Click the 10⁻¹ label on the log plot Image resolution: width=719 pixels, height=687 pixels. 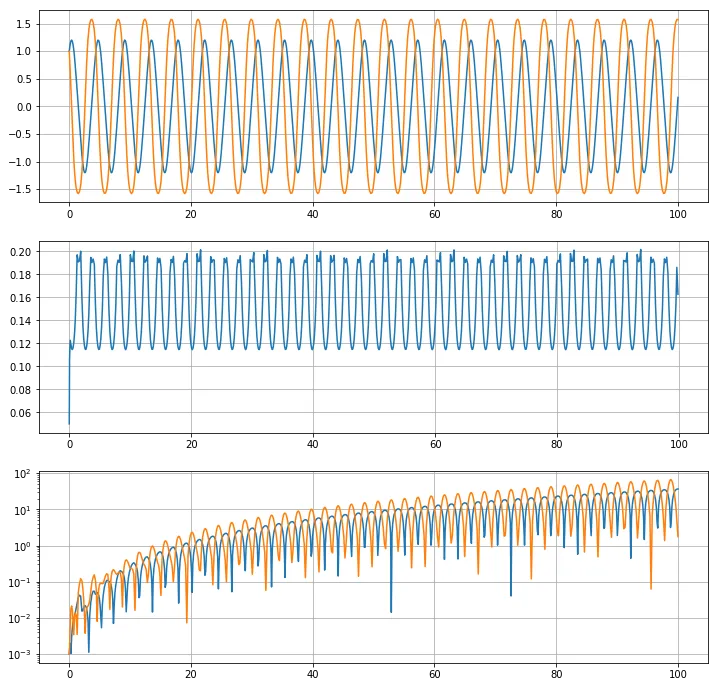click(x=20, y=583)
